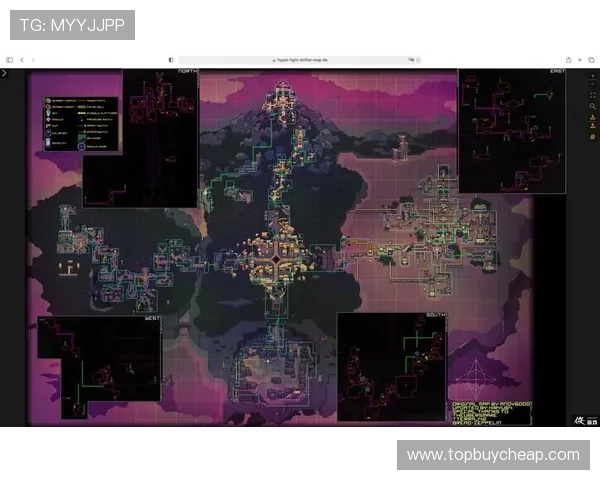Click the privacy shield icon

(171, 60)
